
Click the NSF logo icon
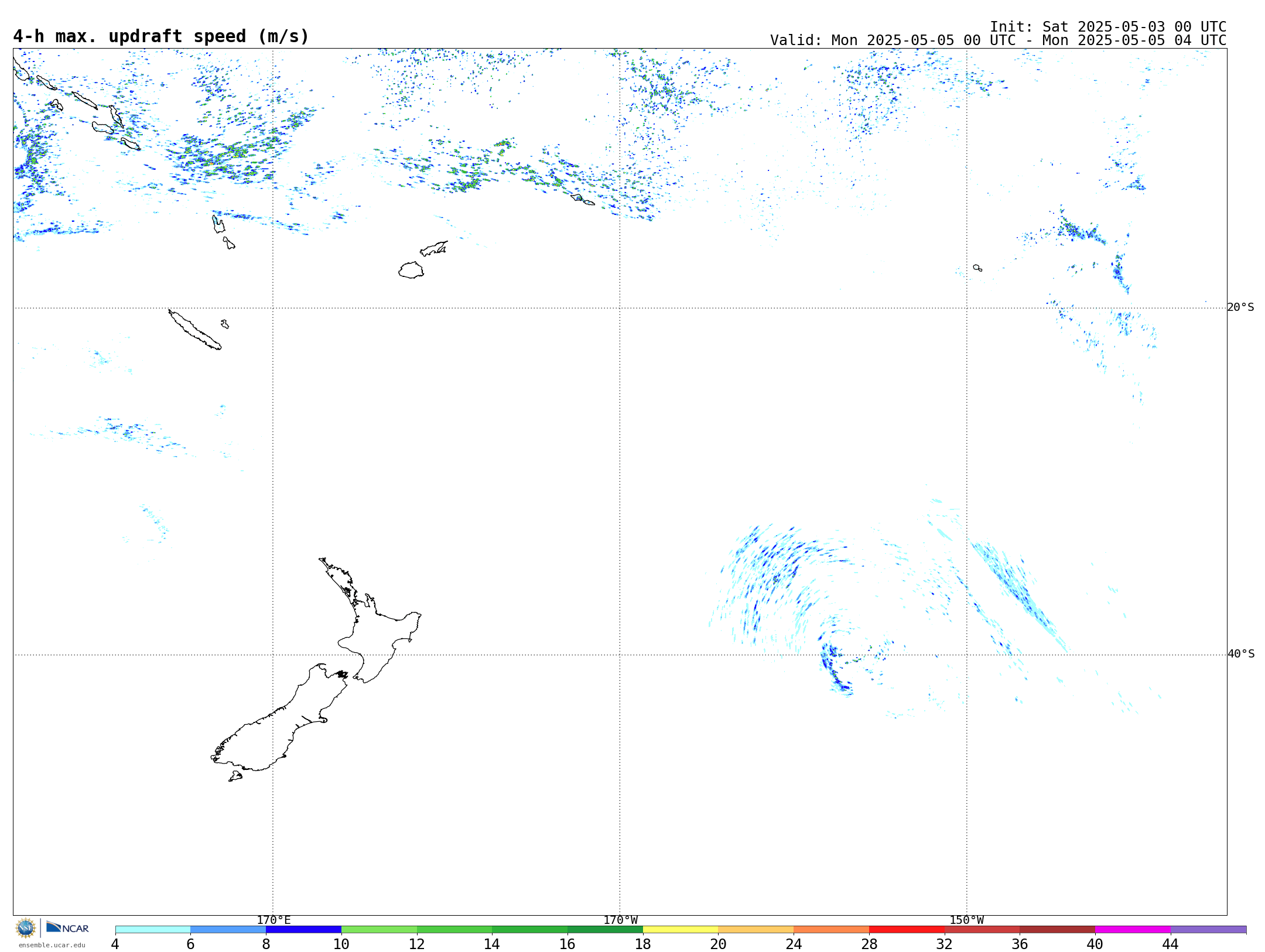[26, 928]
